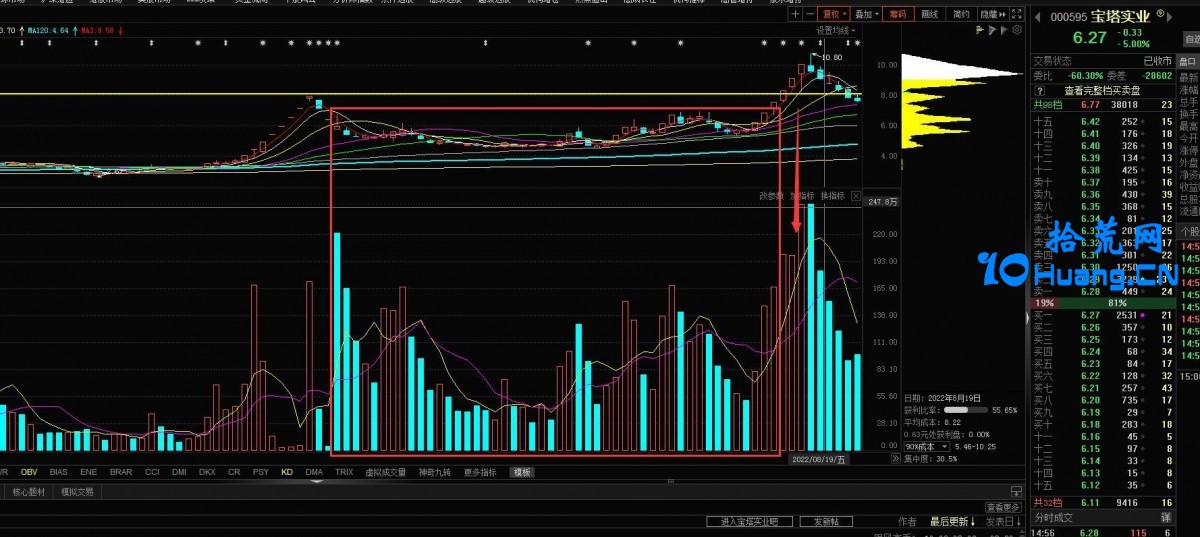Click 改参数 to edit indicator parameters

click(x=771, y=196)
